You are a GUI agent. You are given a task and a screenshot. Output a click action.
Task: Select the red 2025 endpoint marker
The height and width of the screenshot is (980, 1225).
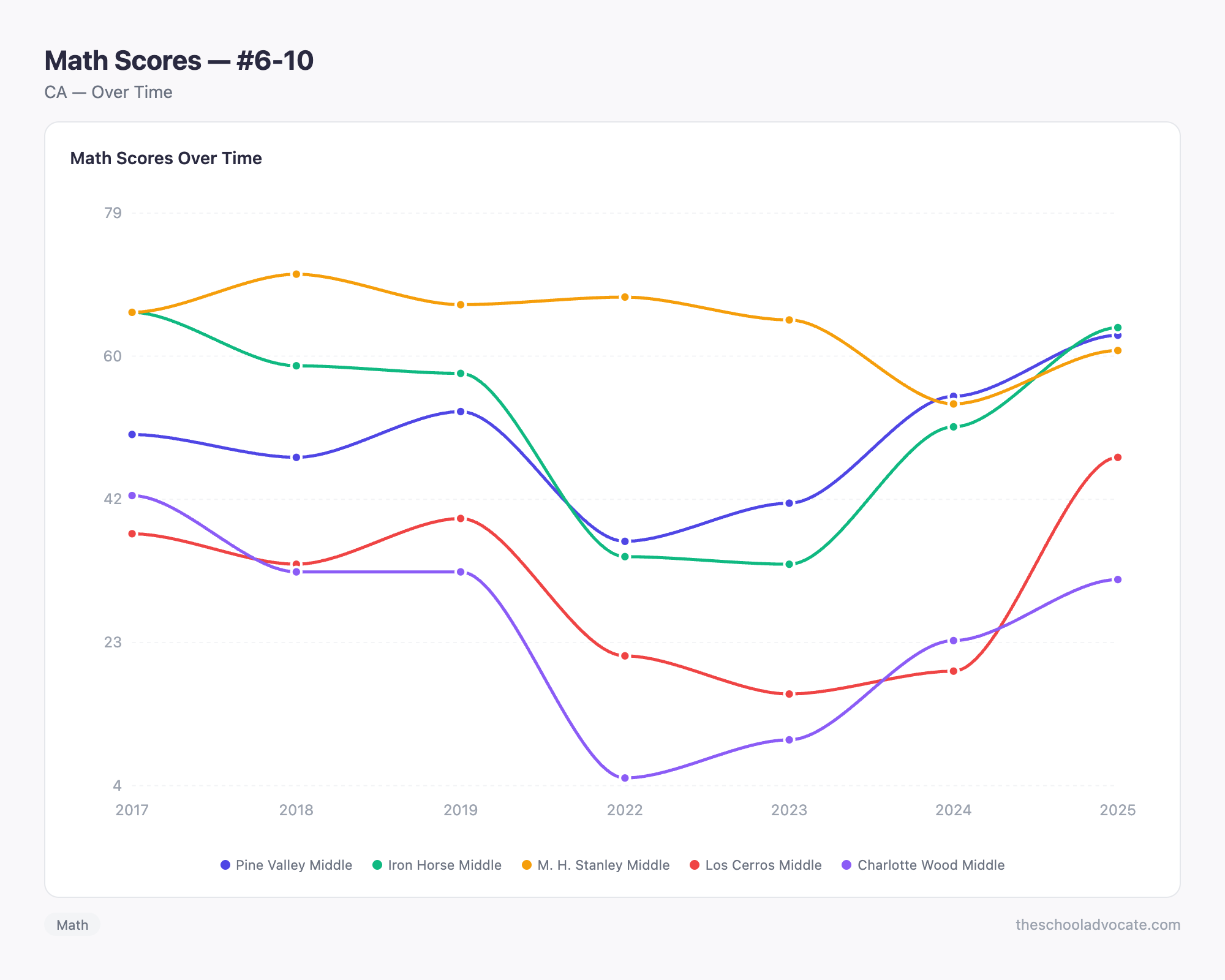tap(1119, 457)
